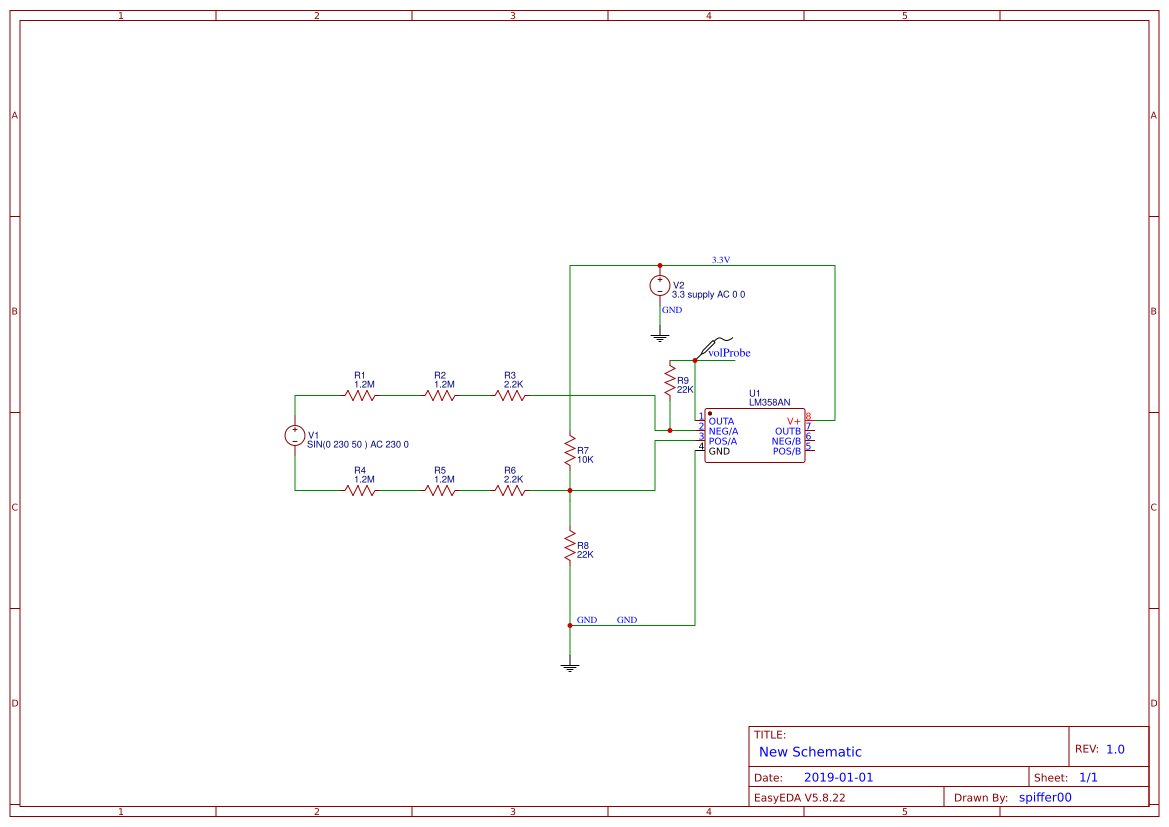Click the U1 LM358AN op-amp symbol

pyautogui.click(x=755, y=435)
